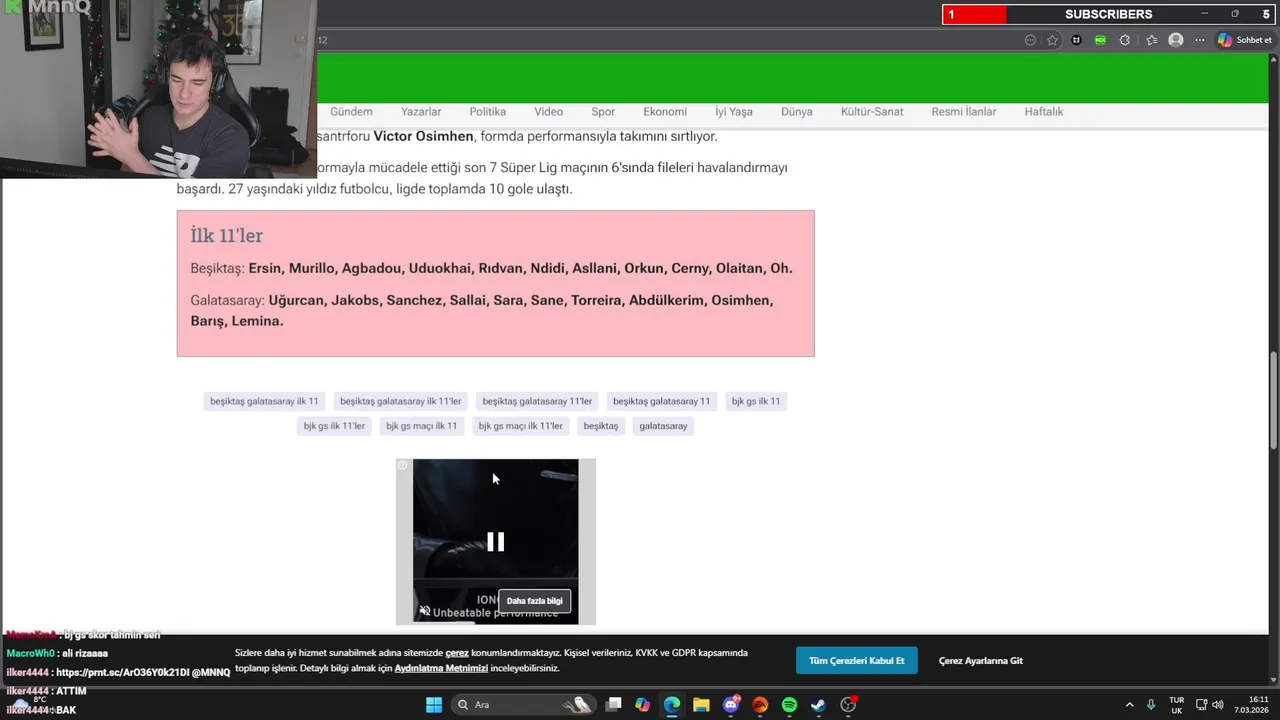1280x720 pixels.
Task: Open the Haftalık section
Action: (1044, 112)
